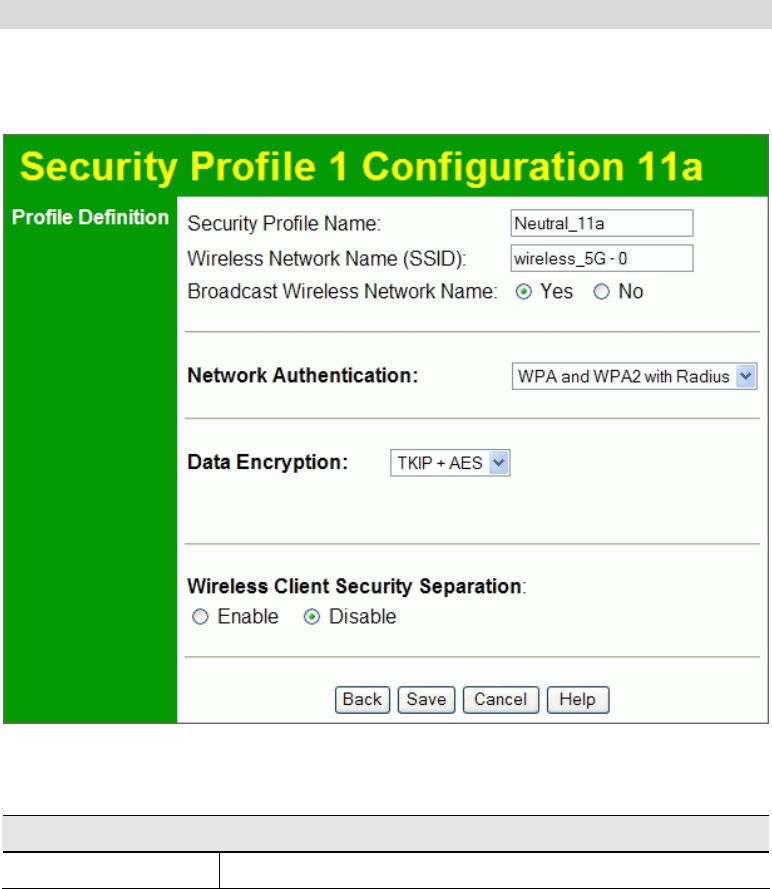Click the Broadcast Wireless Network Name label
772x889 pixels.
[x=342, y=292]
